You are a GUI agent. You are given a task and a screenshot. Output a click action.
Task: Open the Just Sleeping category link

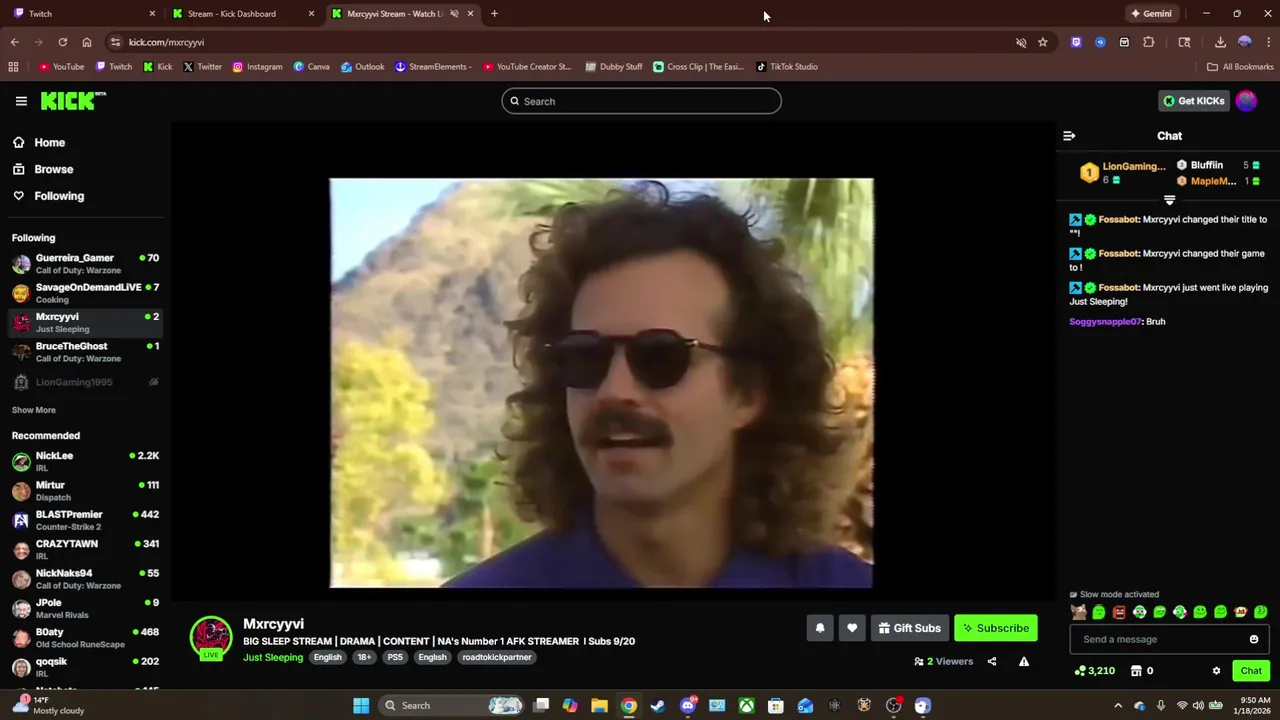click(x=273, y=657)
